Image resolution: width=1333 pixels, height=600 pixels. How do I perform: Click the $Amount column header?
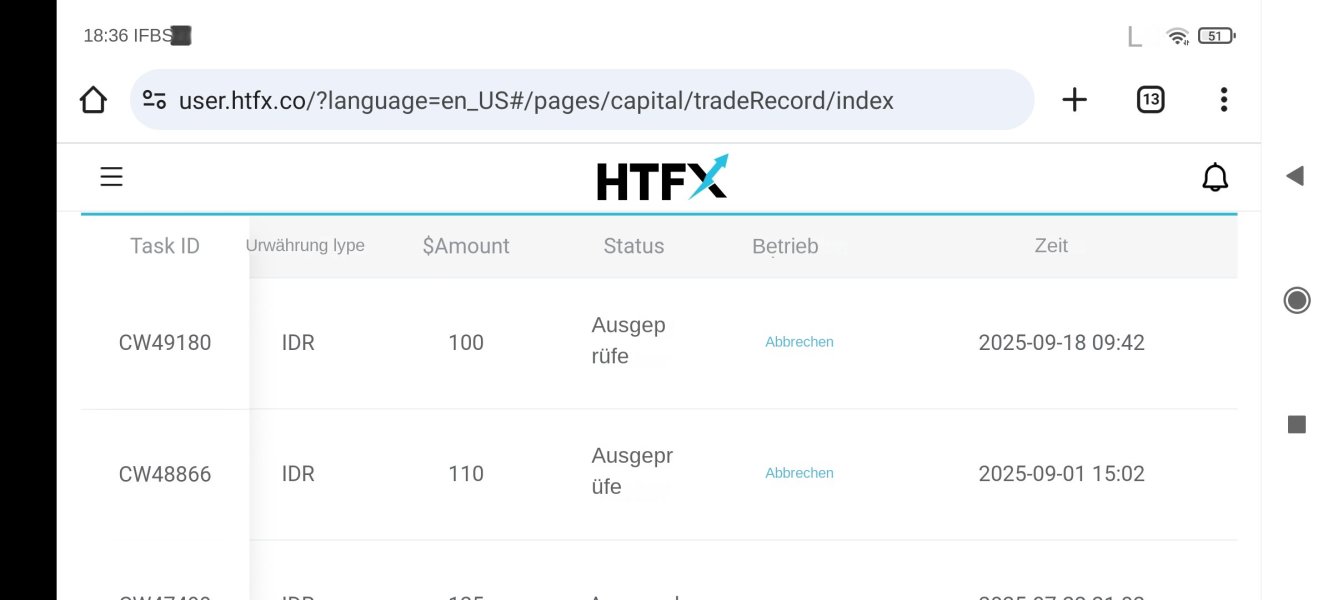tap(466, 246)
